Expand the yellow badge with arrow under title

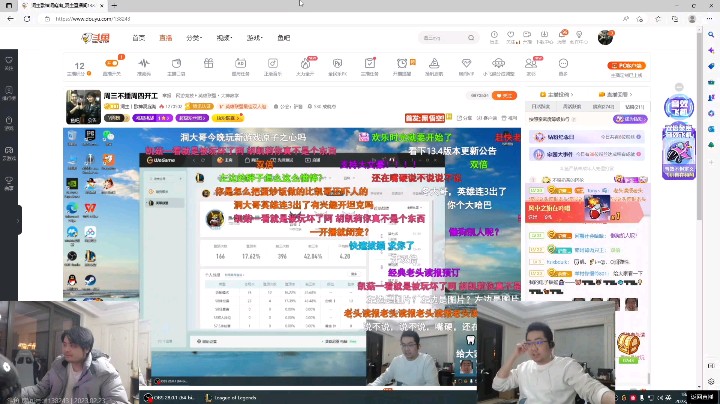pos(228,118)
